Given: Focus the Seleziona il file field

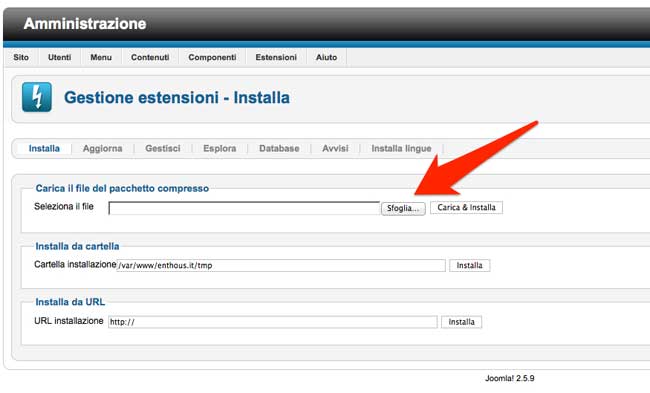Looking at the screenshot, I should (x=244, y=208).
